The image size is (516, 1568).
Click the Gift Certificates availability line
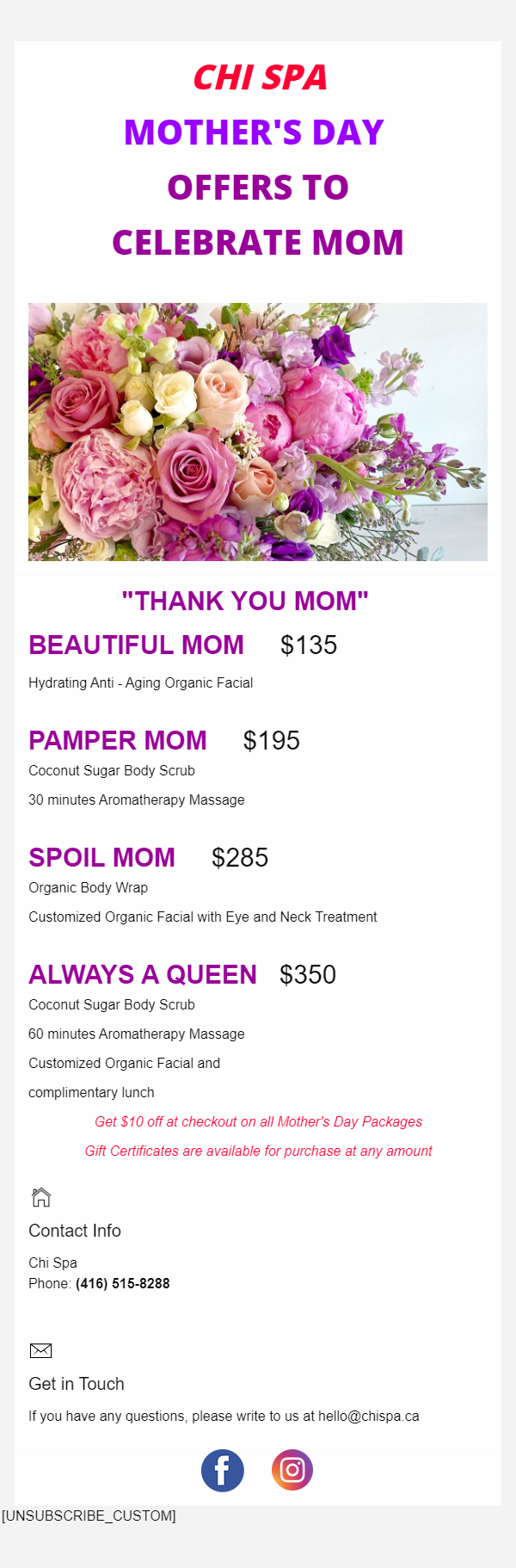[258, 1151]
